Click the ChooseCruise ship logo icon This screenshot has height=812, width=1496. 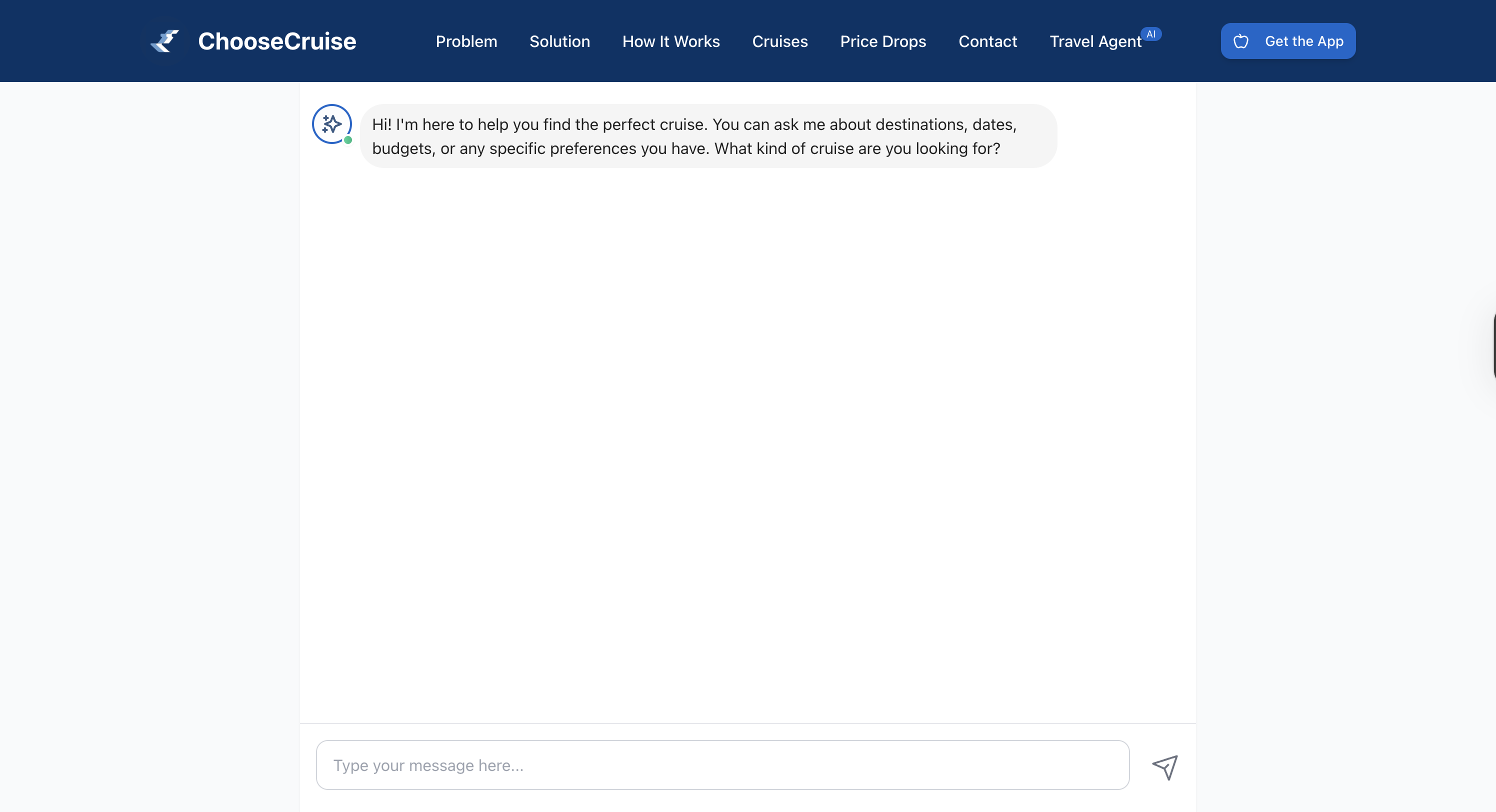tap(165, 41)
